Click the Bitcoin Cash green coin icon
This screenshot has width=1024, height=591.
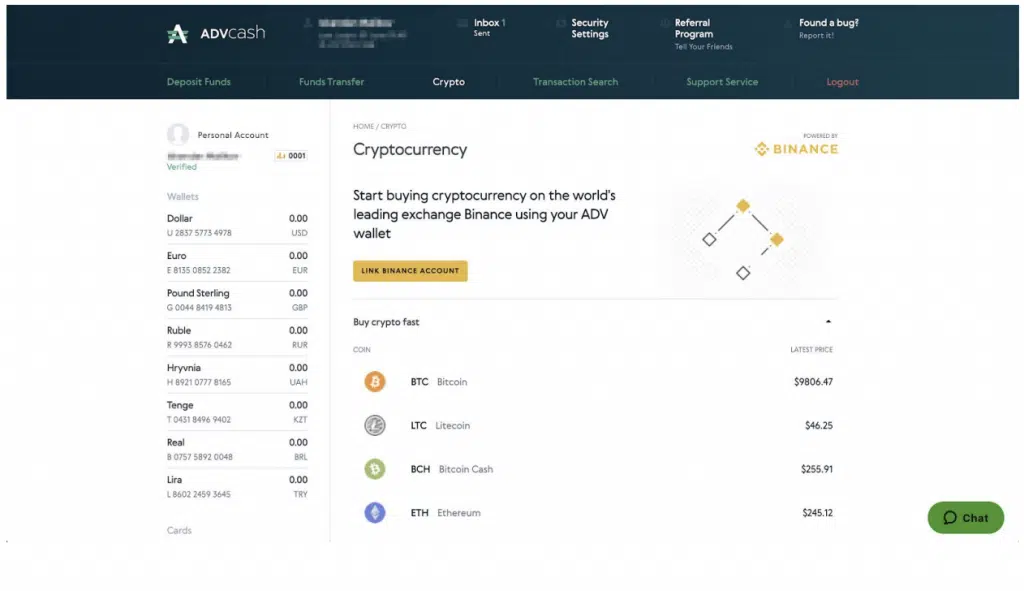click(x=375, y=469)
